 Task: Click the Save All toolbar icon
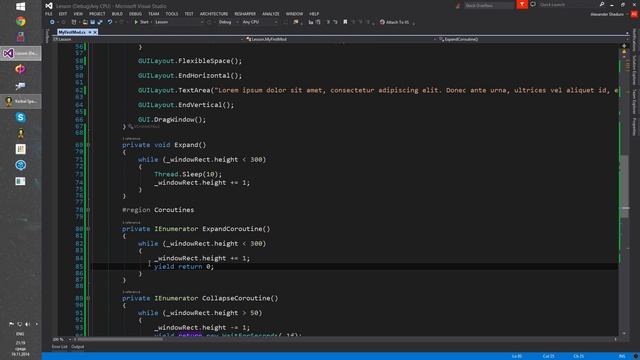[x=100, y=22]
